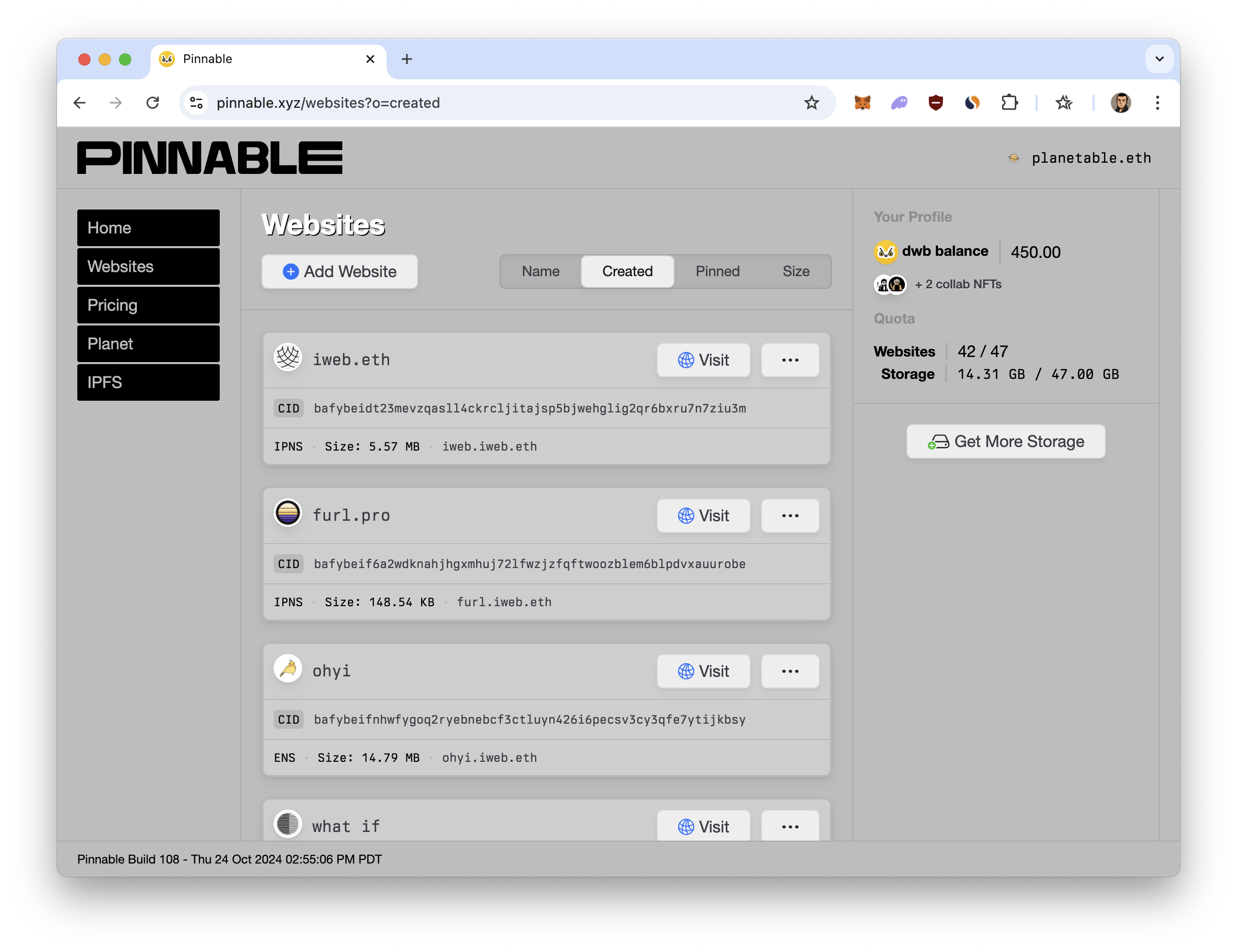Click the furl.pro site icon
This screenshot has width=1237, height=952.
(288, 515)
